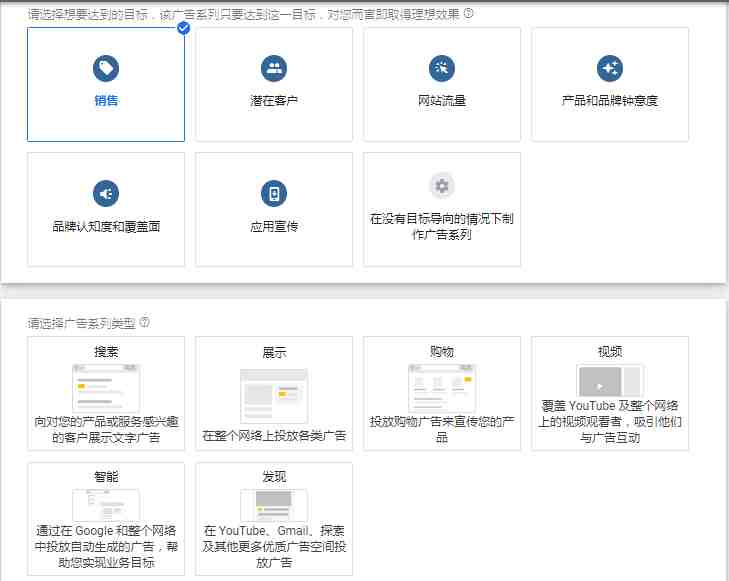Choose the 网站流量 goal label
This screenshot has height=581, width=729.
442,100
